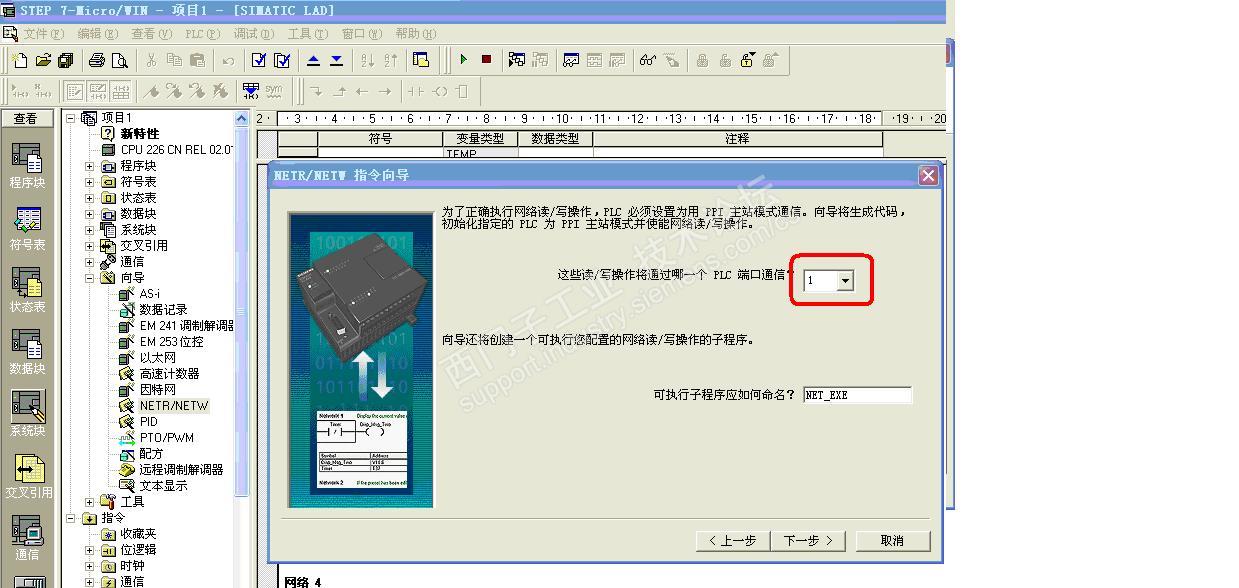Upload from the PLC with the up arrow

pyautogui.click(x=313, y=60)
